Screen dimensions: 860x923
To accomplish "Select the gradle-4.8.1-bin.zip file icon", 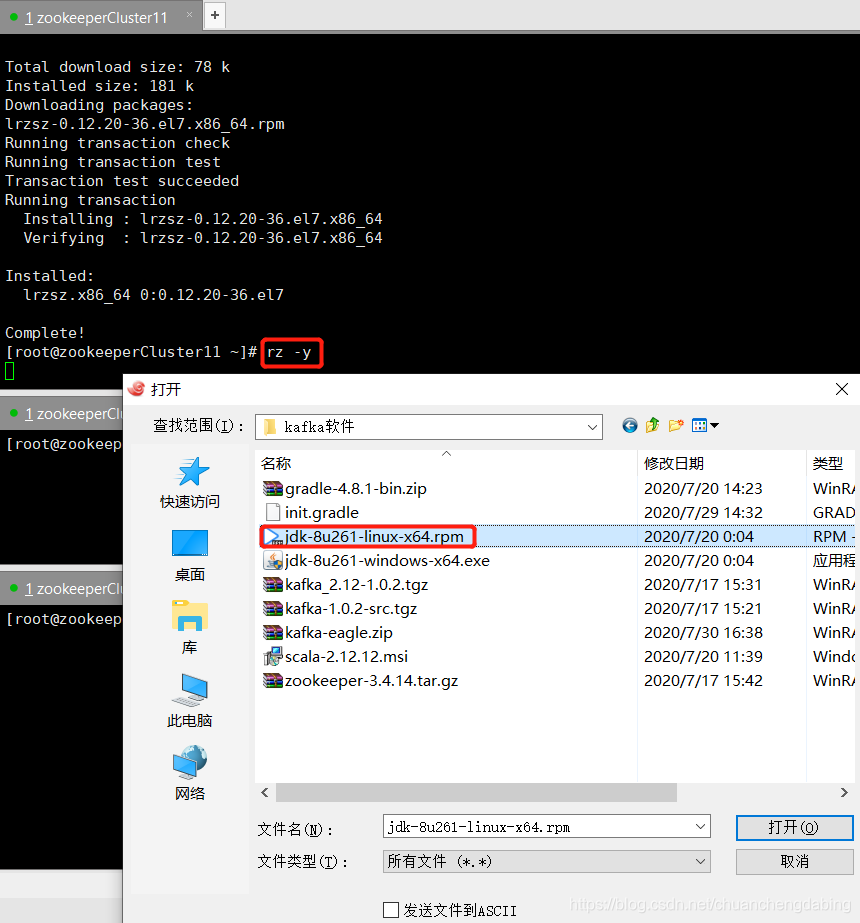I will (x=273, y=489).
